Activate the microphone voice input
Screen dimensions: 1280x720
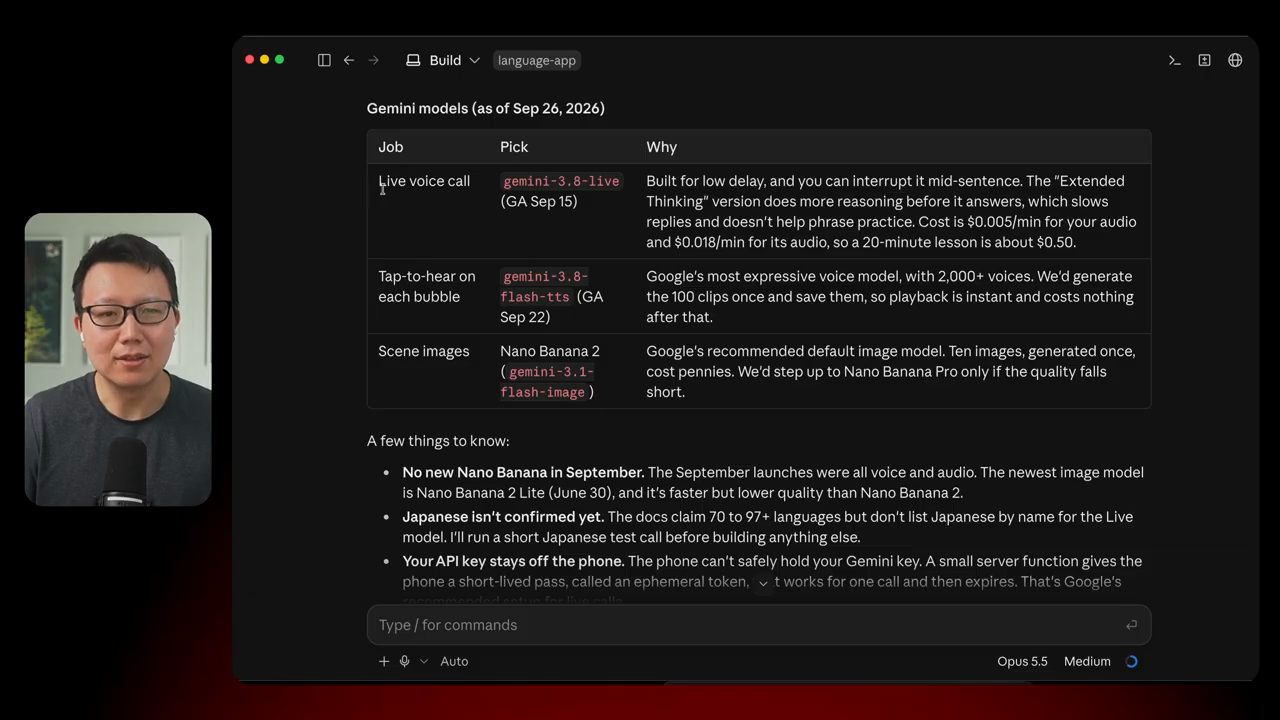(405, 661)
